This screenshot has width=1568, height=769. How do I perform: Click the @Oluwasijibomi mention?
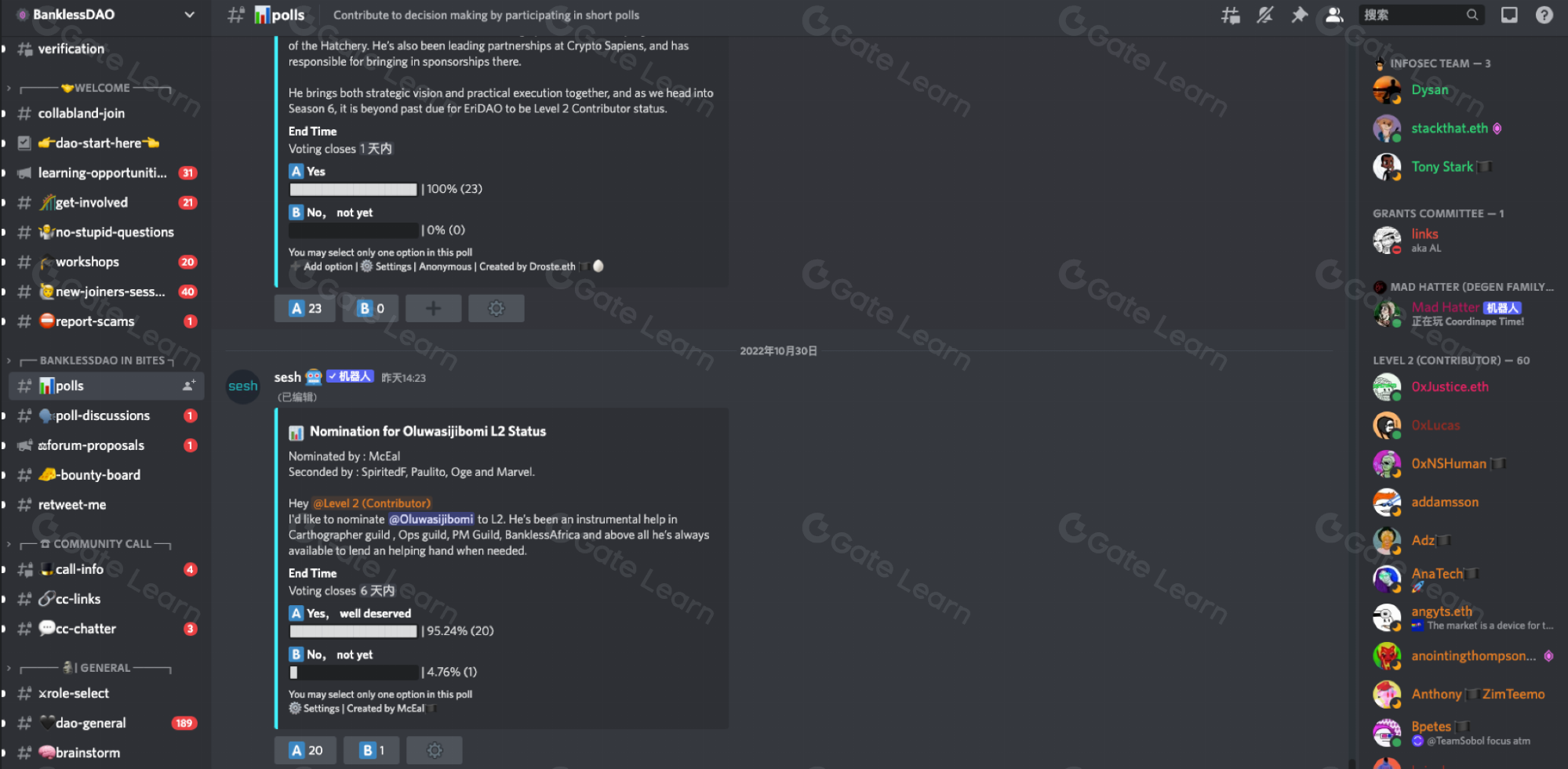[431, 519]
